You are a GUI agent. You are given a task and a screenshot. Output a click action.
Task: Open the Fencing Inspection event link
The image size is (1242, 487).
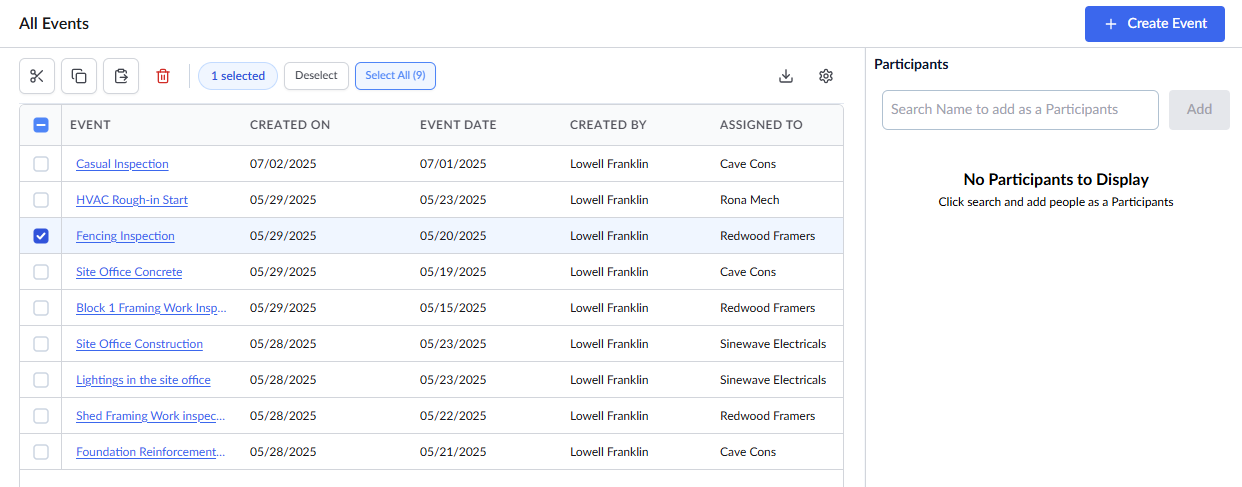125,236
